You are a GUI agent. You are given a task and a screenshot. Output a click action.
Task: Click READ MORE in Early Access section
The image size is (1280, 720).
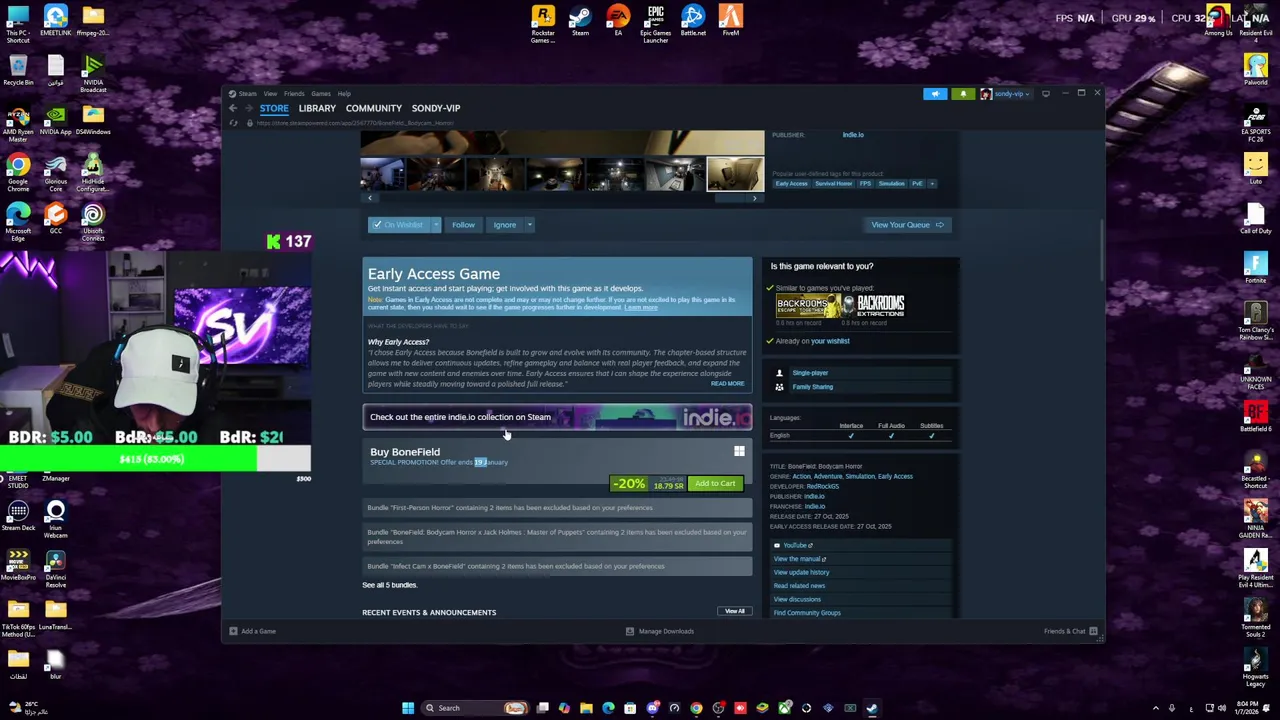coord(727,384)
